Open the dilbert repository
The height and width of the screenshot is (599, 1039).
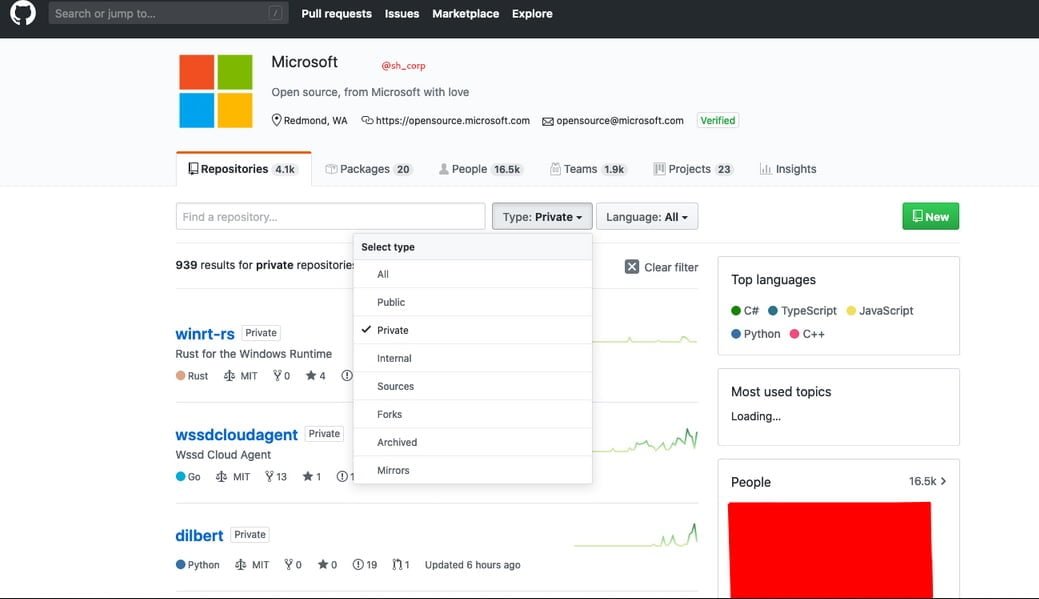(x=199, y=535)
